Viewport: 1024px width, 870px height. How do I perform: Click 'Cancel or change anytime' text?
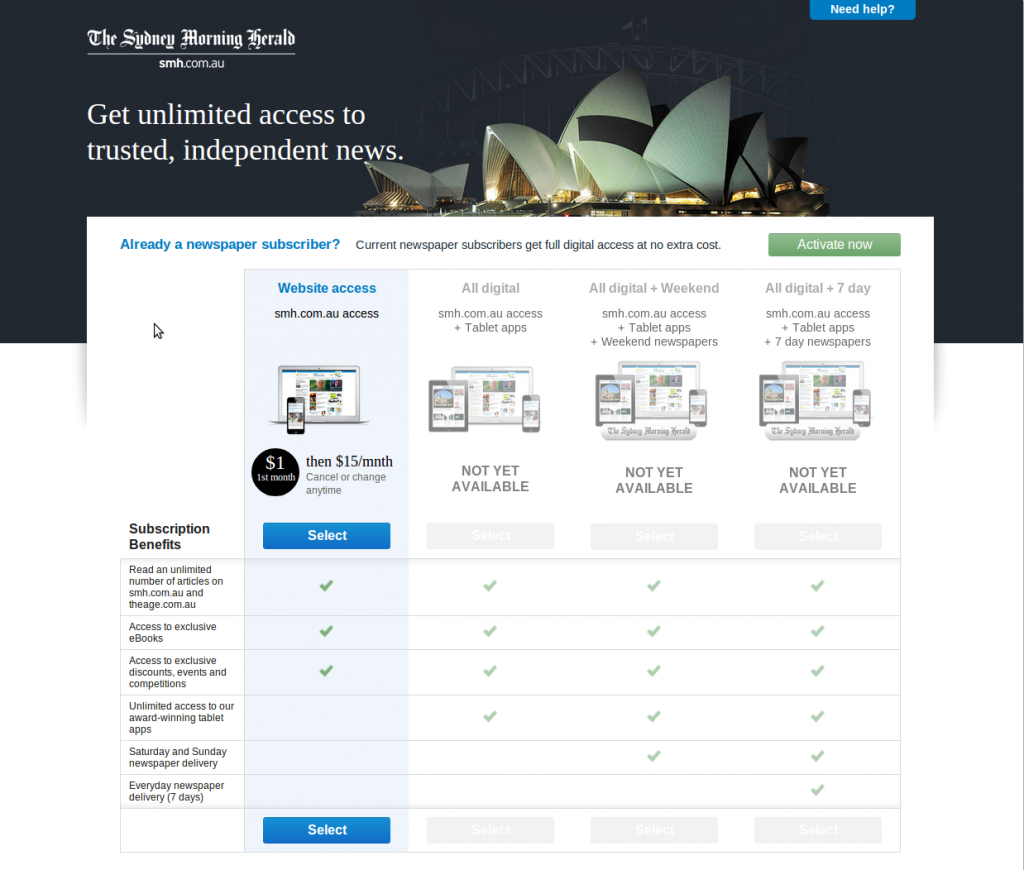coord(346,483)
